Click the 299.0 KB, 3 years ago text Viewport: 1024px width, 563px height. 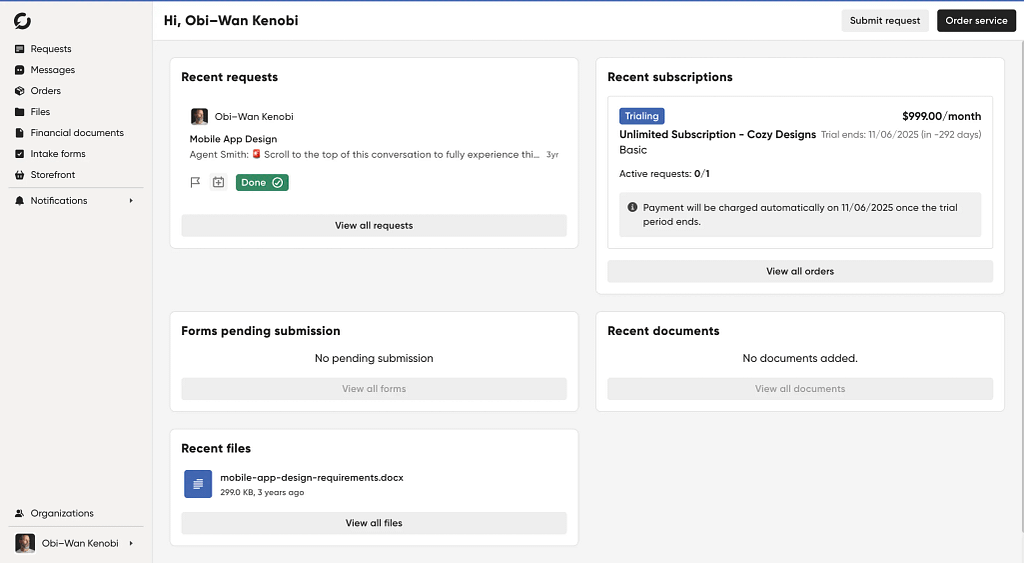click(262, 492)
